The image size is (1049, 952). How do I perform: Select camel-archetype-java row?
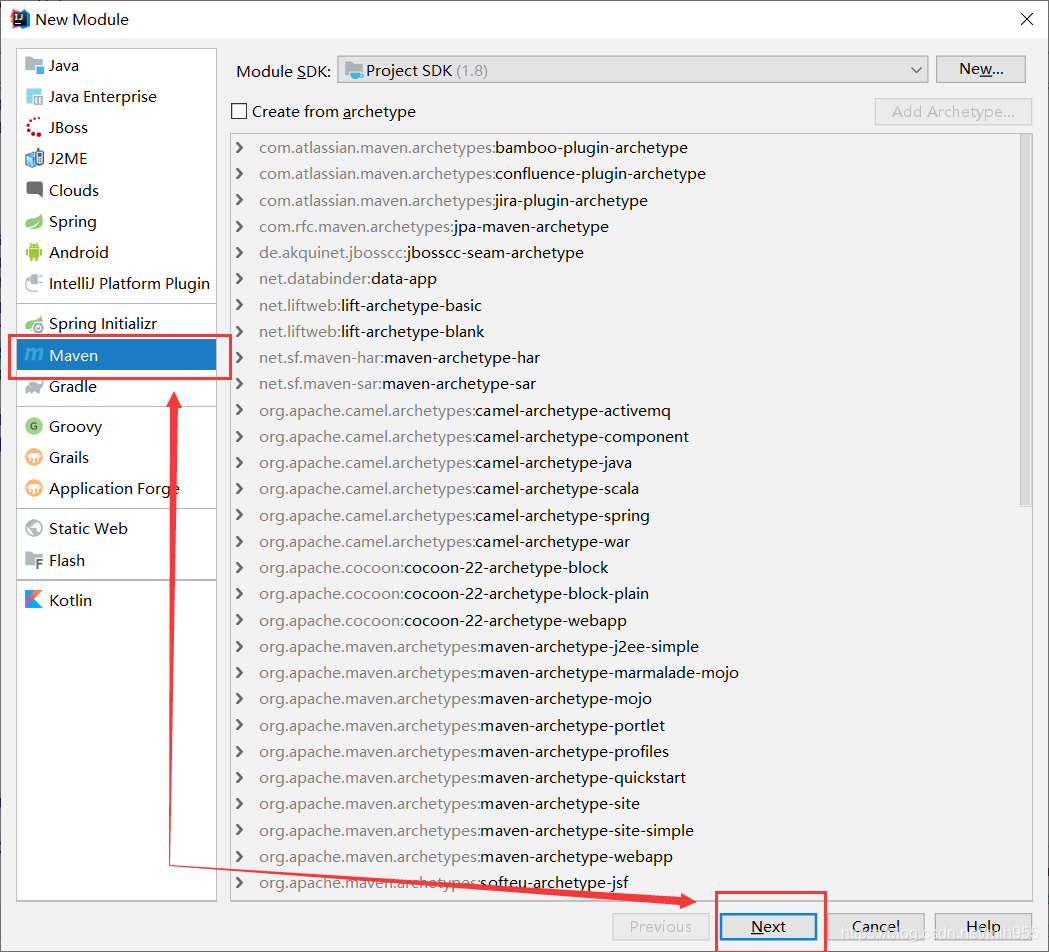[x=625, y=462]
